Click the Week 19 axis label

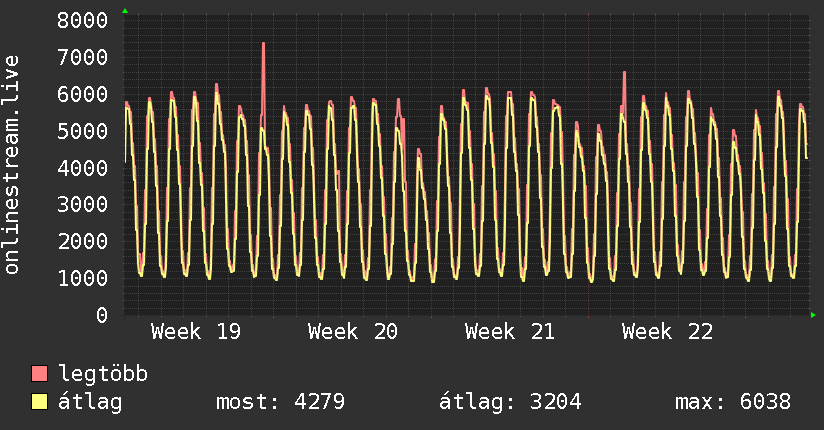(195, 332)
